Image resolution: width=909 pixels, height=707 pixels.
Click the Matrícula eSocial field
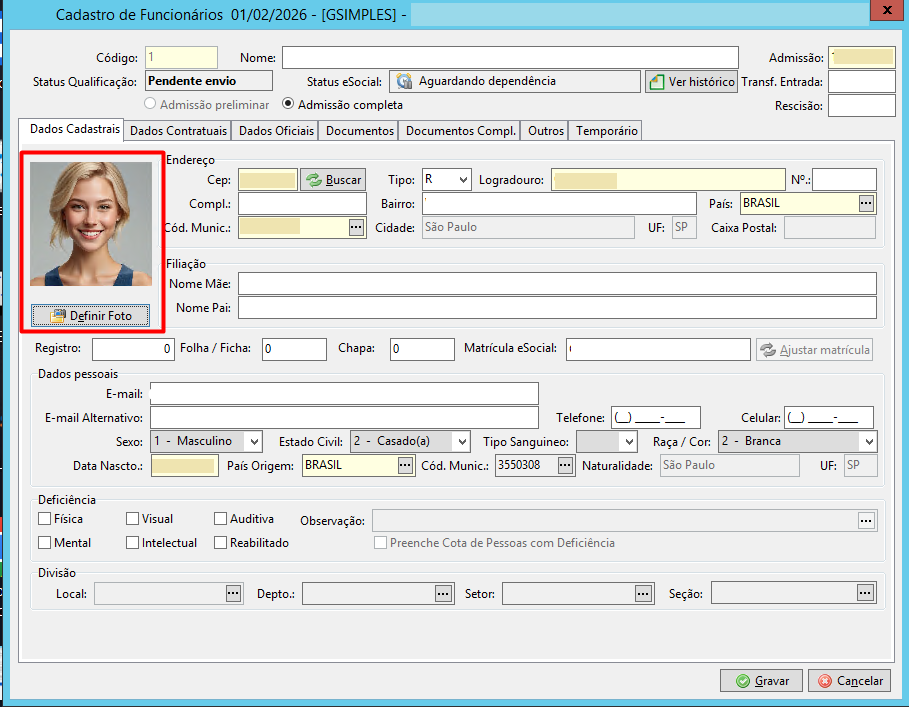[659, 349]
